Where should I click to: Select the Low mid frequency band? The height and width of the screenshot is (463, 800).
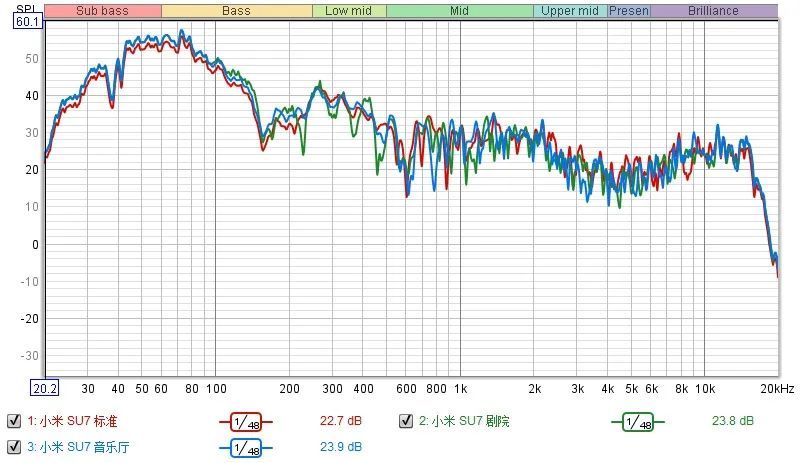(x=349, y=11)
